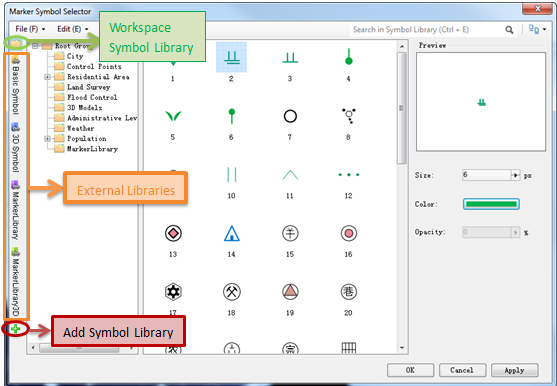The width and height of the screenshot is (557, 386).
Task: Switch to the 3D Symbol library tab
Action: click(x=15, y=147)
